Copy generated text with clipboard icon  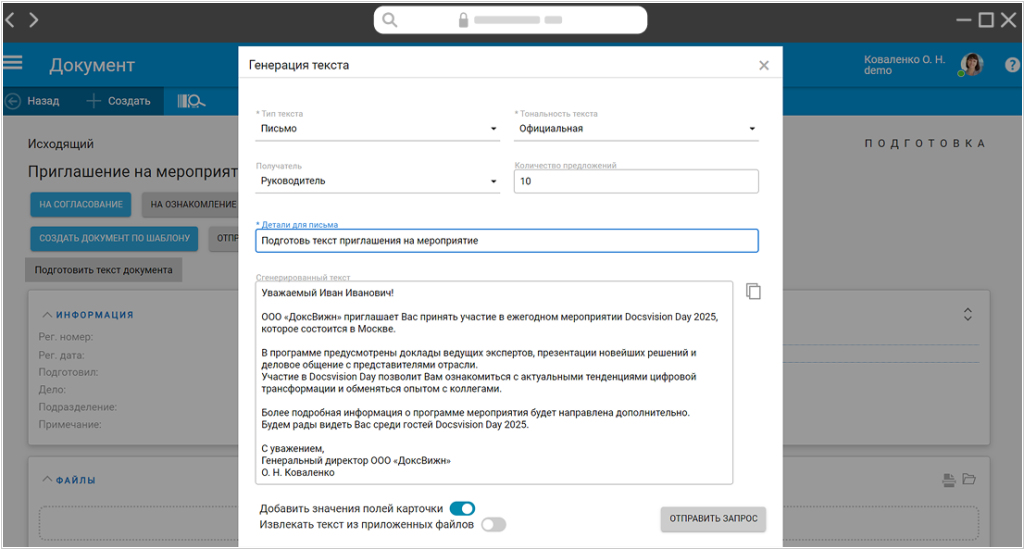pos(753,291)
